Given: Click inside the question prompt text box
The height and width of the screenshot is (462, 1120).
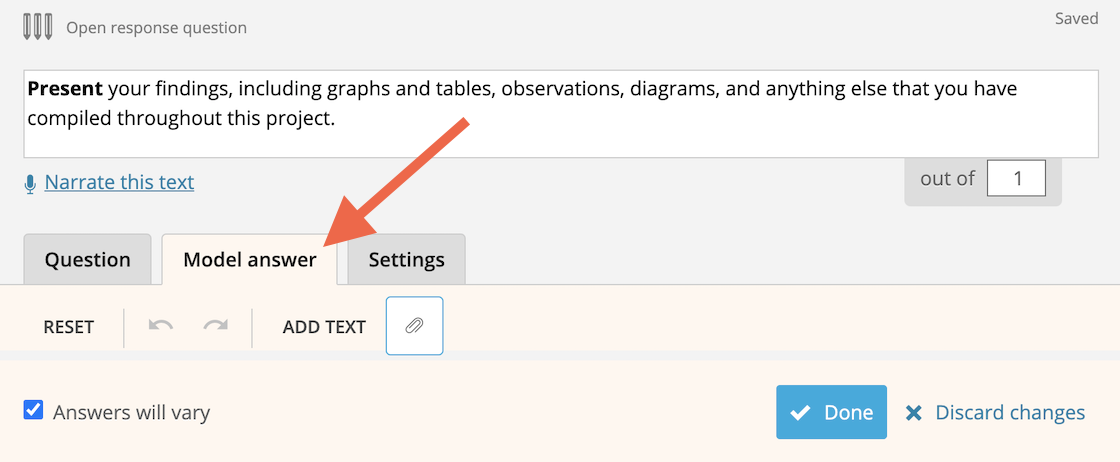Looking at the screenshot, I should (x=561, y=114).
